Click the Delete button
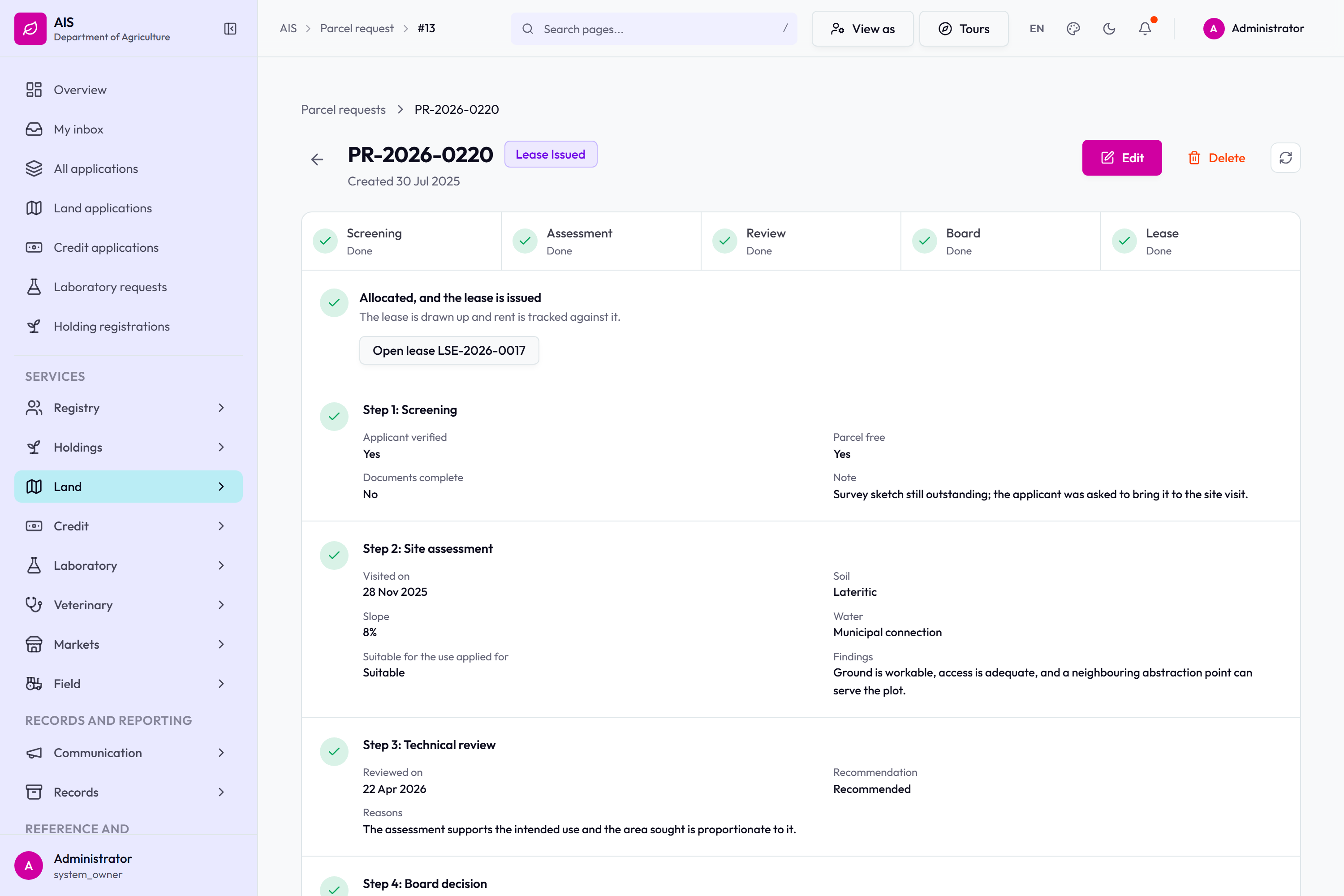Viewport: 1344px width, 896px height. 1217,158
